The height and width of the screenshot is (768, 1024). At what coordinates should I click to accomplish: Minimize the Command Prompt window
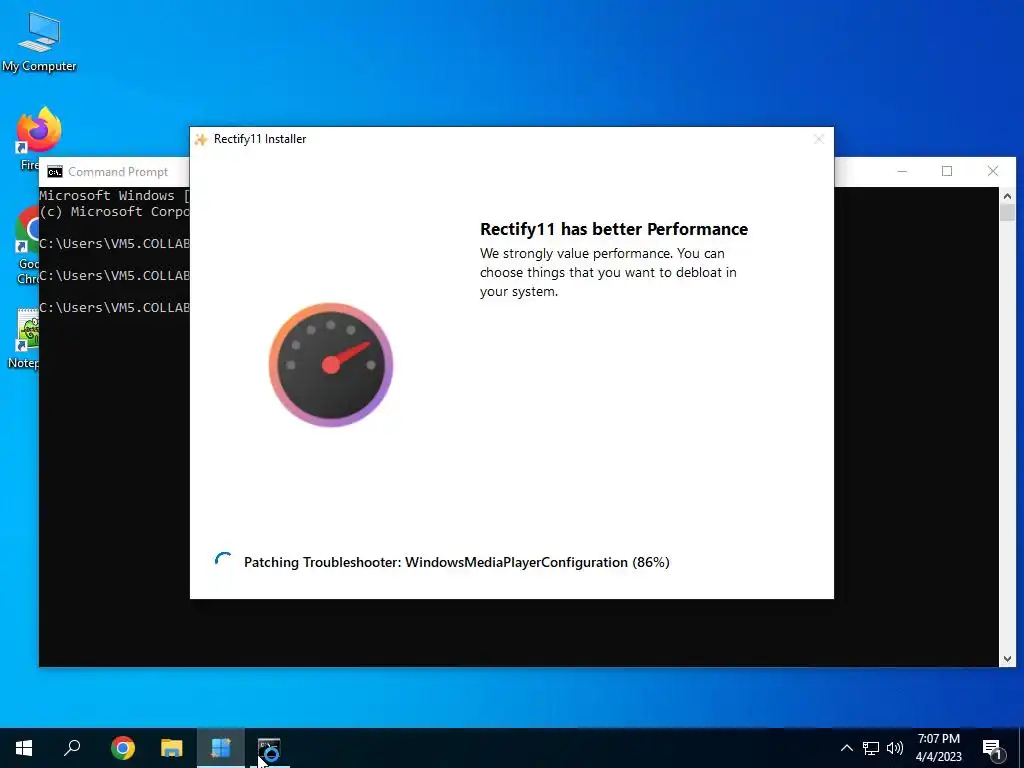click(902, 171)
